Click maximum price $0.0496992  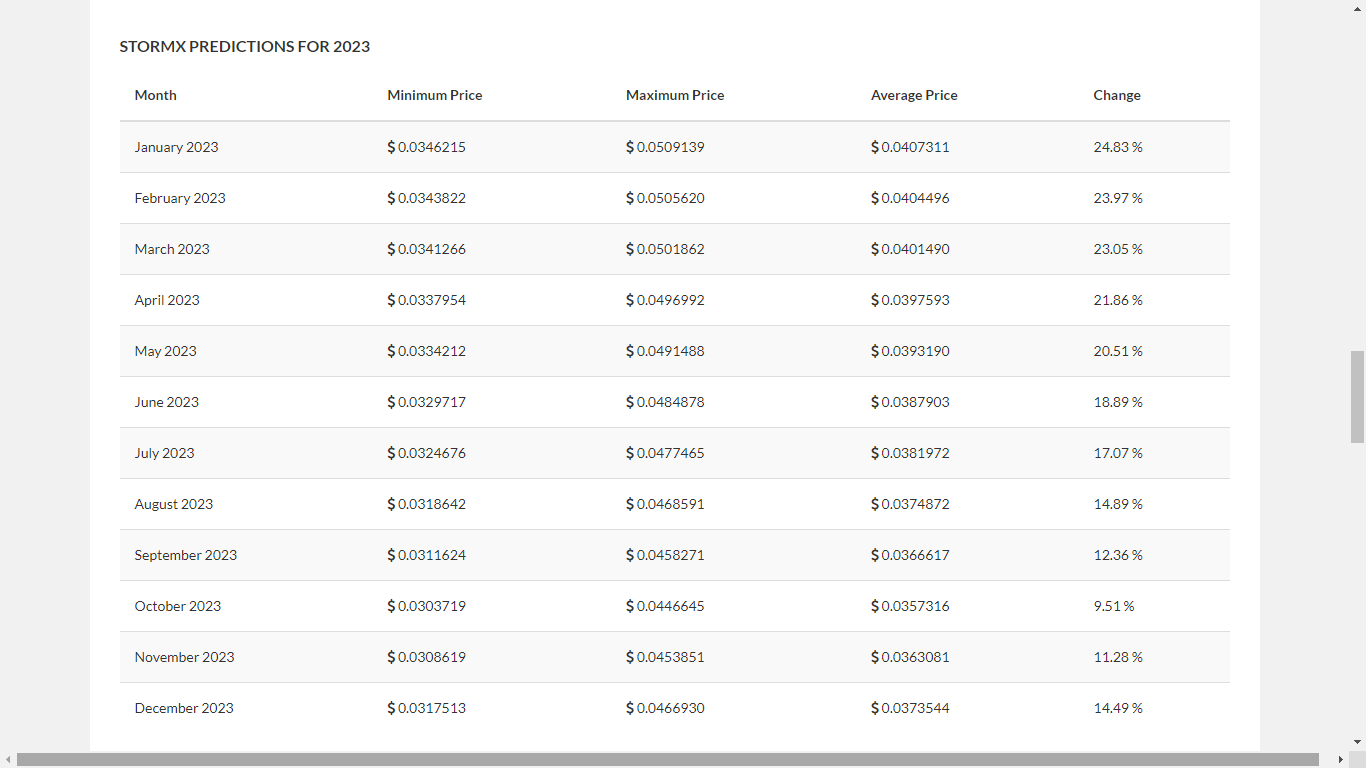(666, 300)
